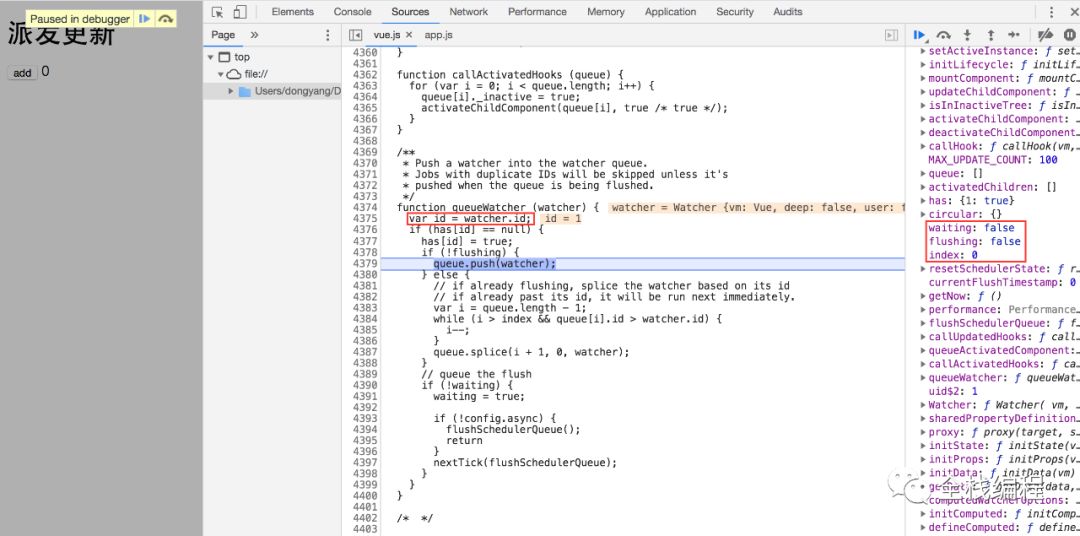The width and height of the screenshot is (1080, 536).
Task: Expand the setActiveInstance scope entry
Action: tap(924, 51)
